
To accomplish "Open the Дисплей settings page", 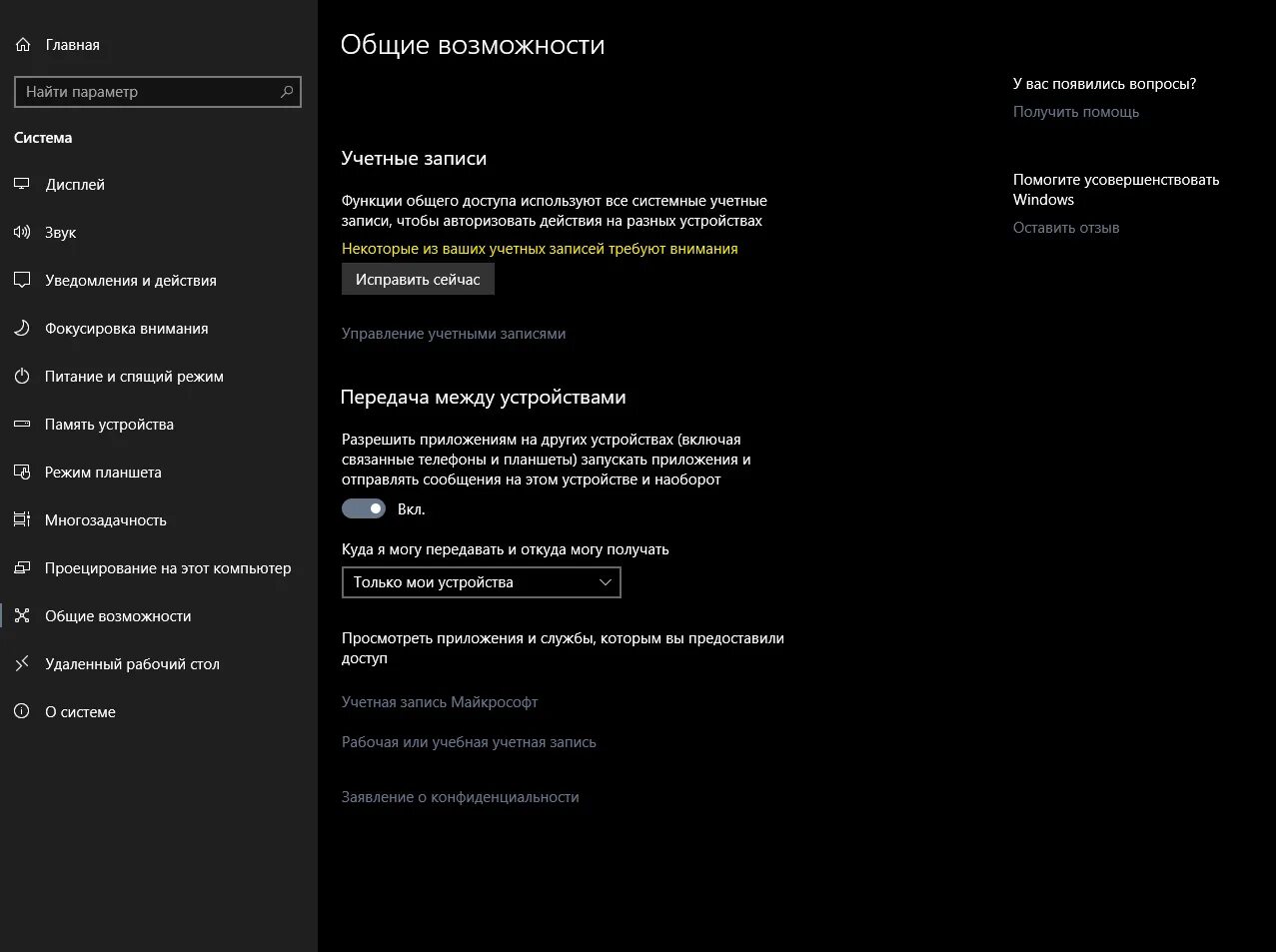I will point(159,185).
